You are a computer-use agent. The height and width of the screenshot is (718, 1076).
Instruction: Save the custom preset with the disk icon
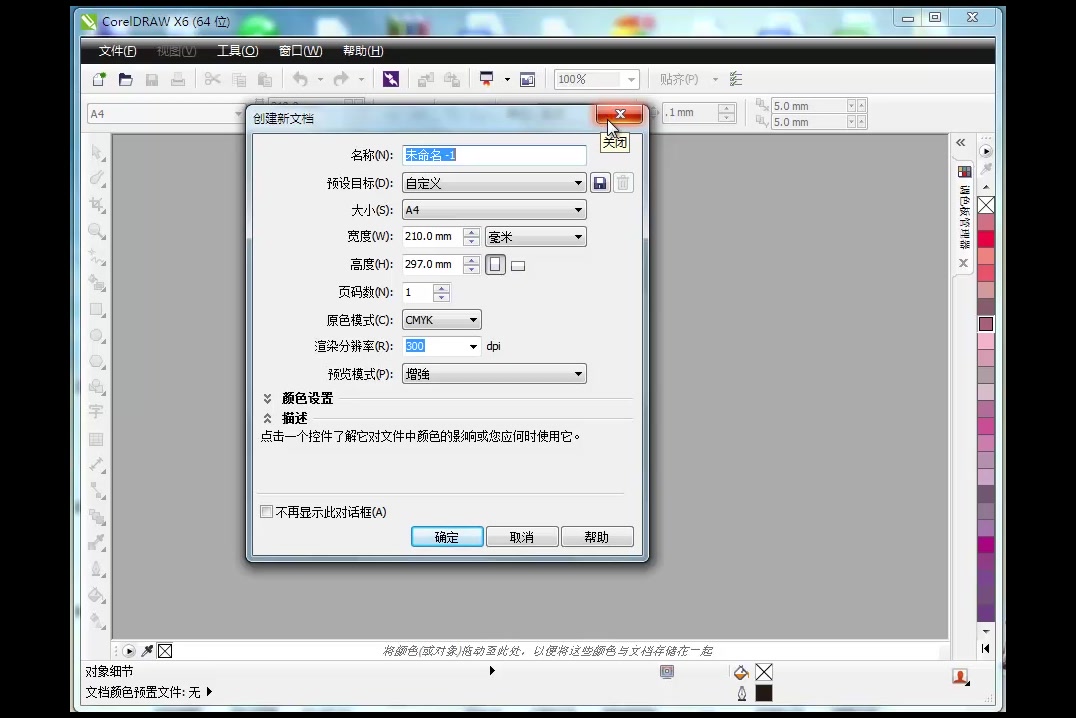(x=600, y=182)
